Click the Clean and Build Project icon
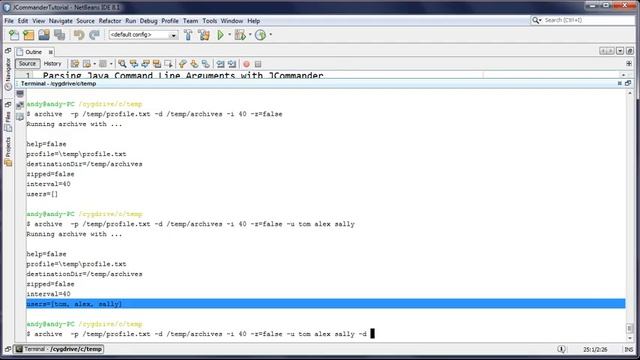The image size is (640, 360). click(204, 35)
